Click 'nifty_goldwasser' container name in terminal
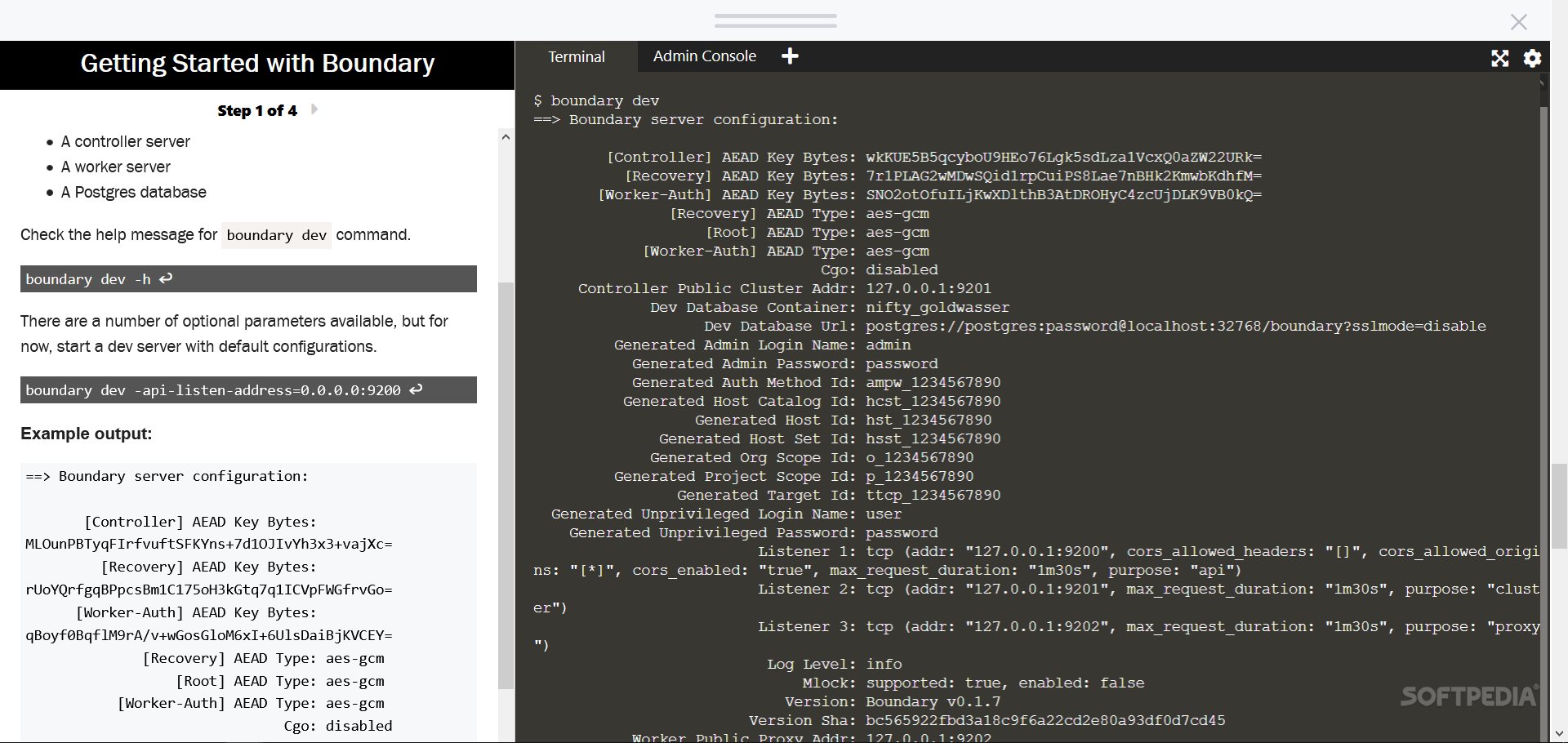The width and height of the screenshot is (1568, 743). pos(938,307)
